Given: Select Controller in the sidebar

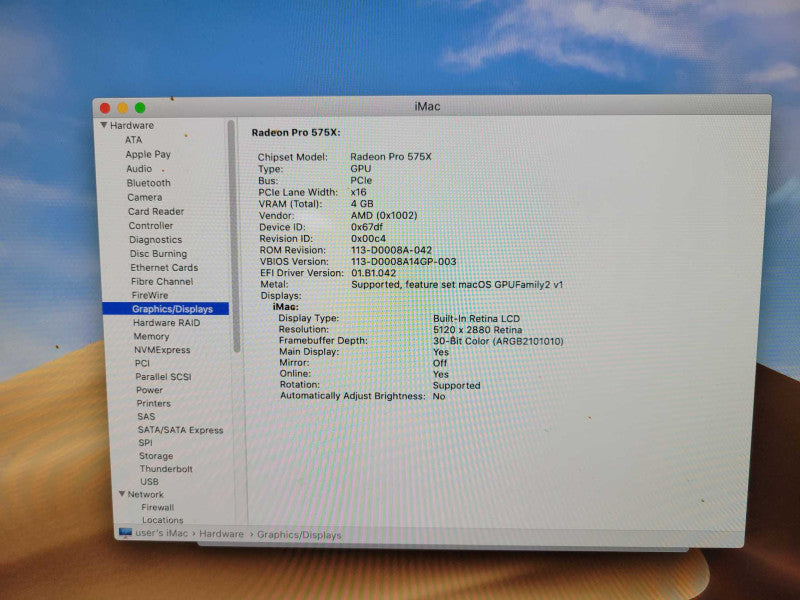Looking at the screenshot, I should coord(151,226).
